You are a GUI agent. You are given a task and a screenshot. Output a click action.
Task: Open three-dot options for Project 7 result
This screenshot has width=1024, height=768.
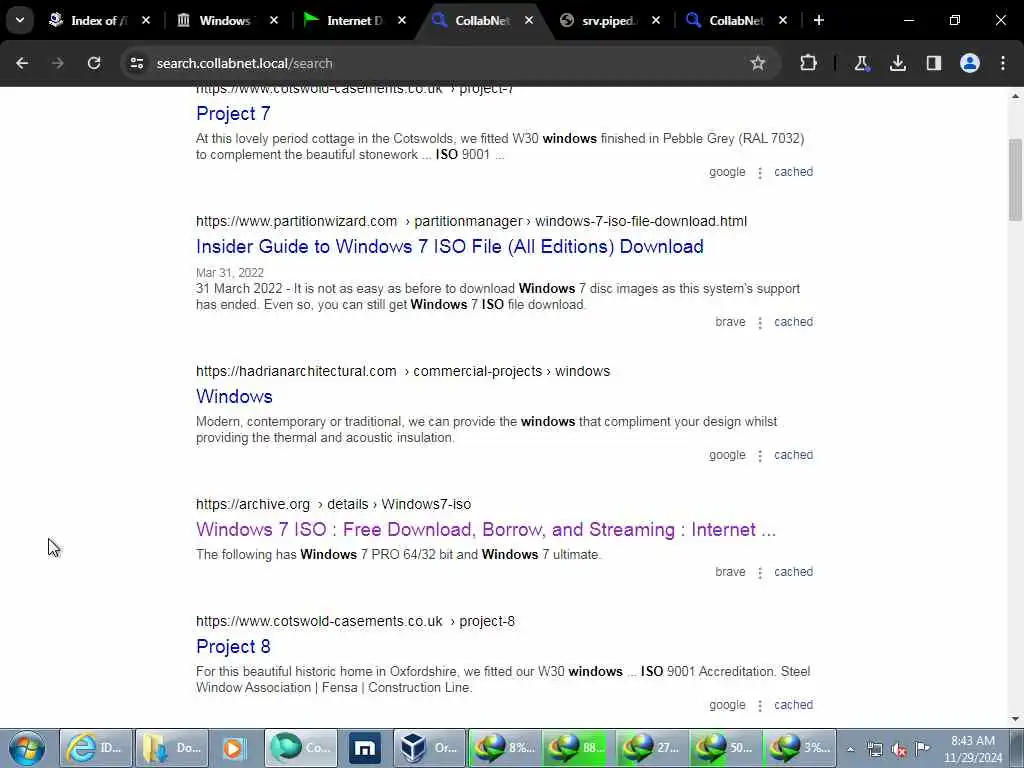pyautogui.click(x=760, y=173)
